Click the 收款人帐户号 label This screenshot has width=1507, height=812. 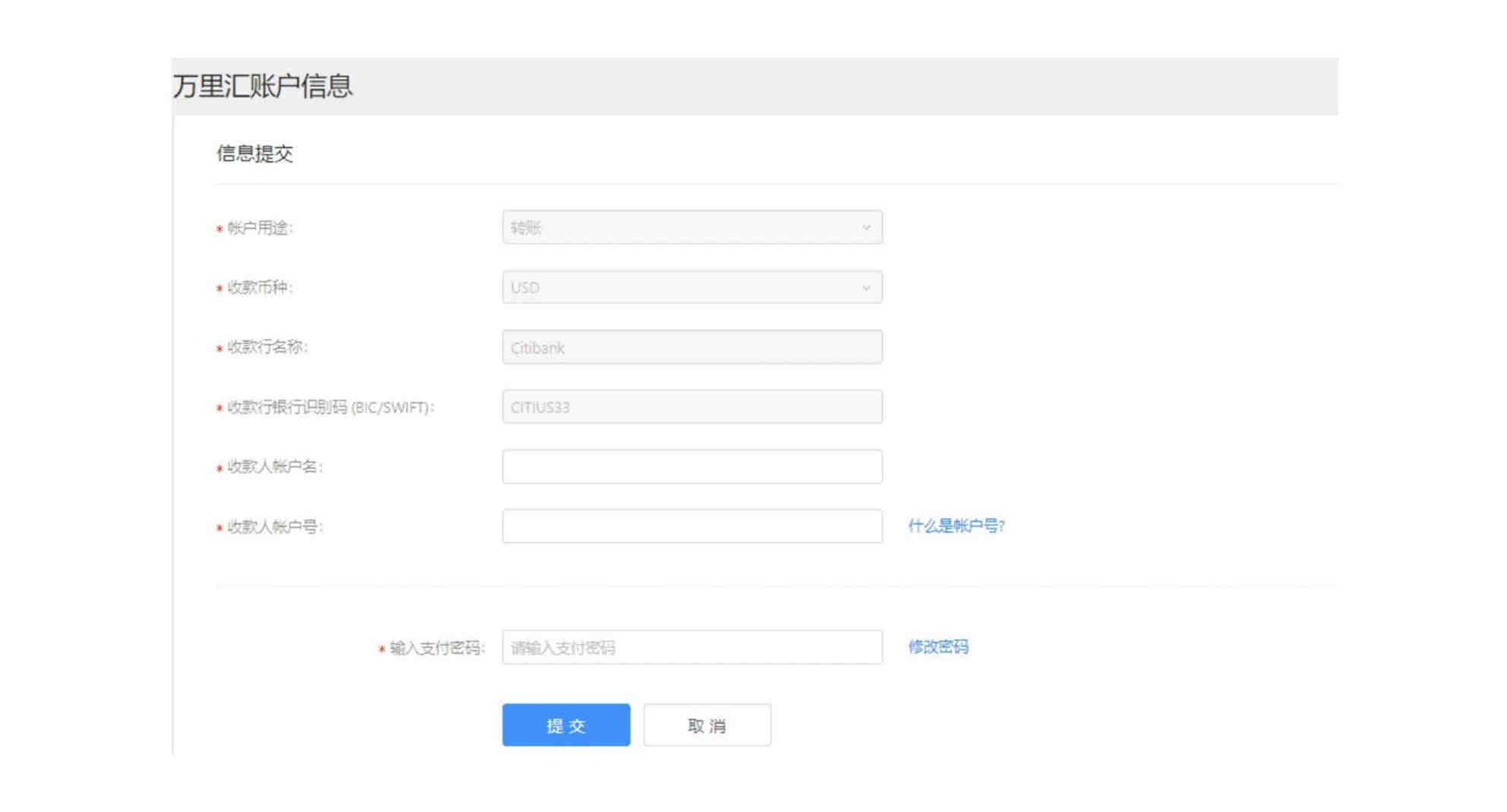(x=275, y=526)
